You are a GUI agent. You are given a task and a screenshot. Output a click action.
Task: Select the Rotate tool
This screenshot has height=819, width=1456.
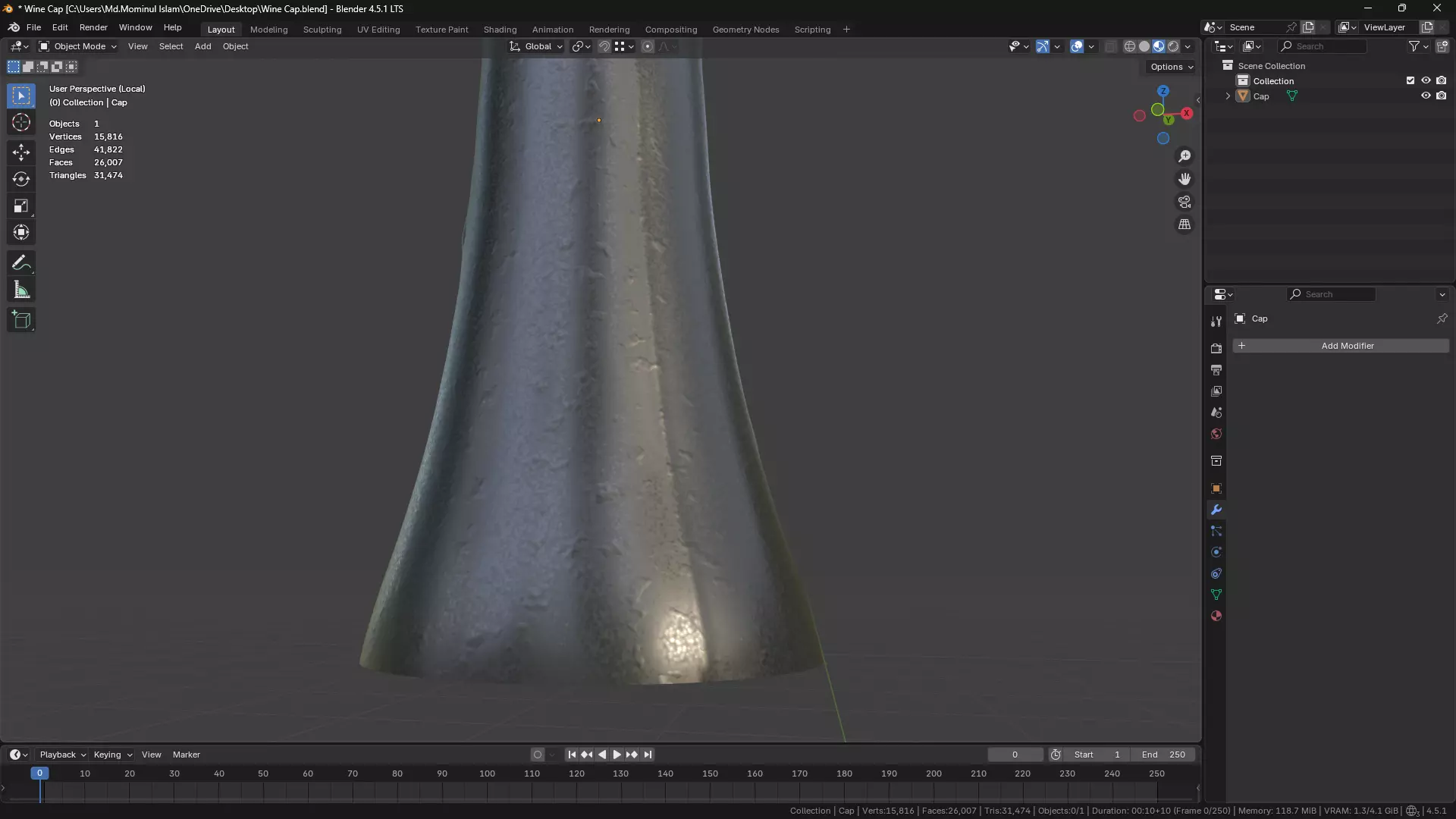pyautogui.click(x=21, y=179)
